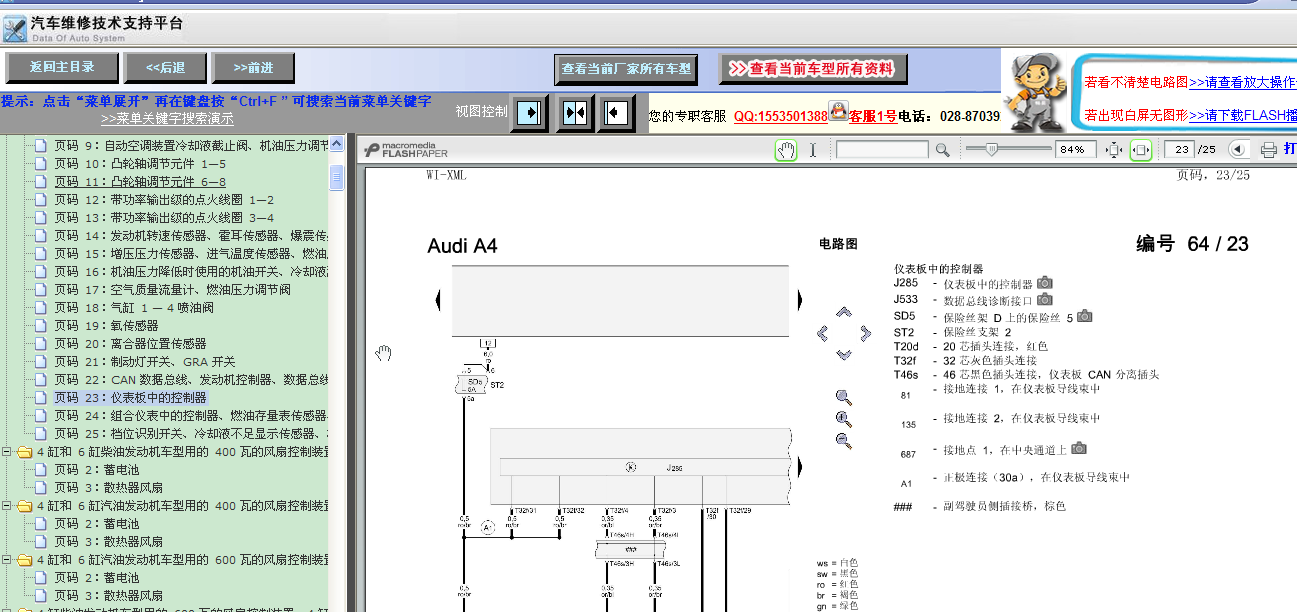Click the middle view control button with inward arrows

click(x=574, y=112)
